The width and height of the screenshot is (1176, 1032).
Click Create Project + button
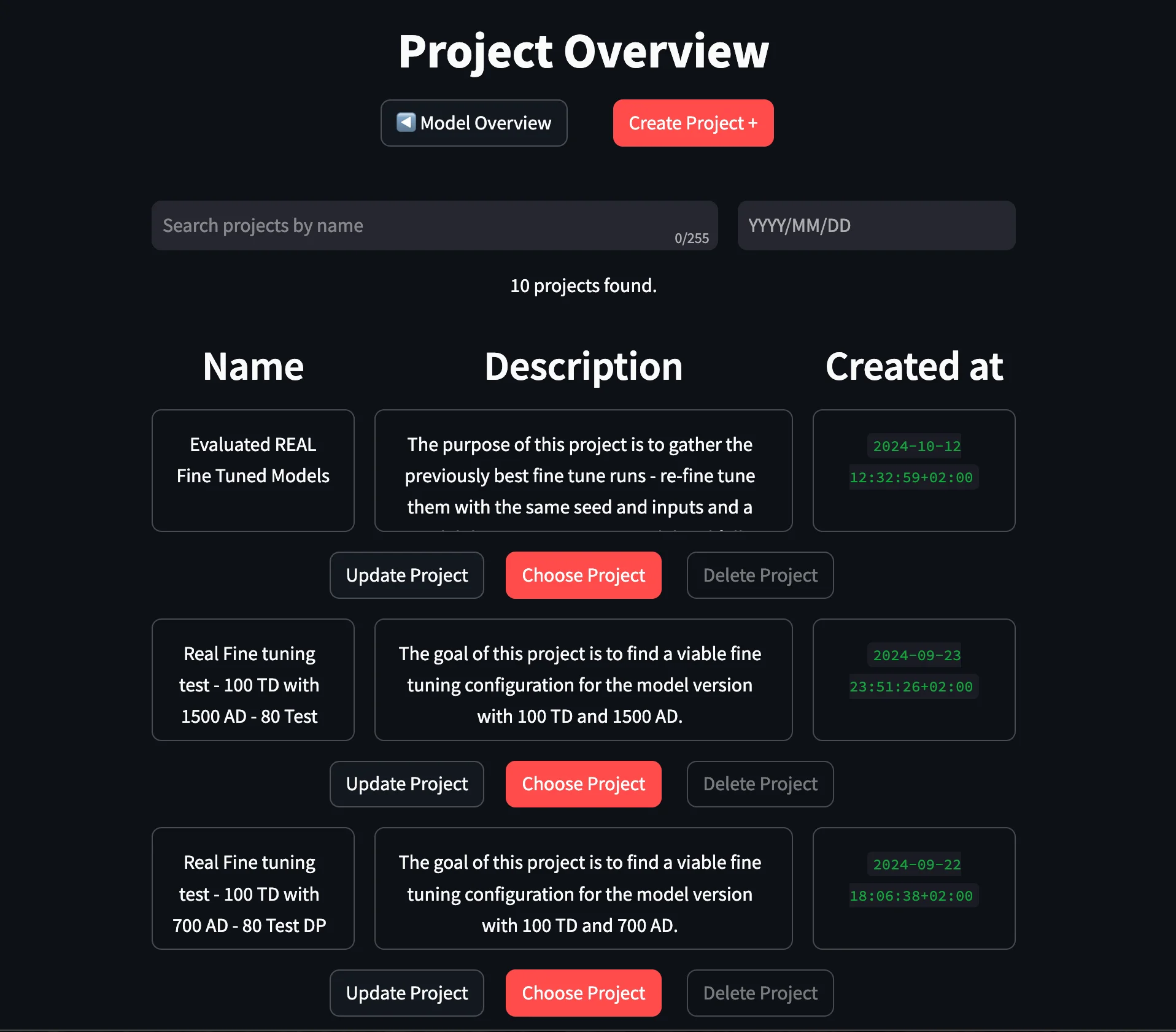point(693,123)
